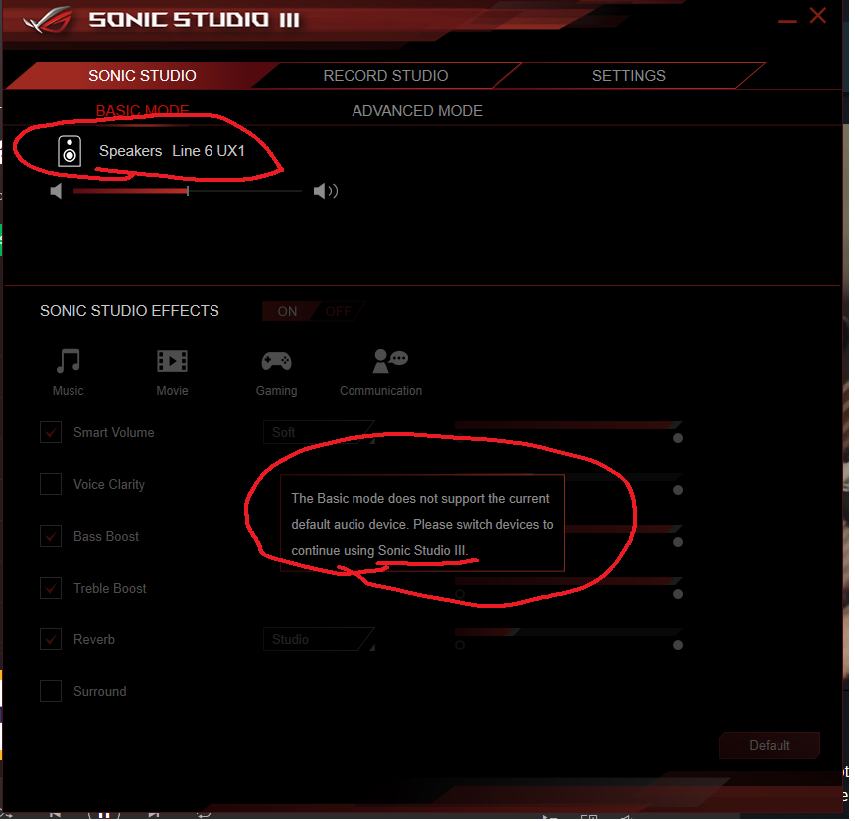Pick the Communication preset icon

[390, 361]
